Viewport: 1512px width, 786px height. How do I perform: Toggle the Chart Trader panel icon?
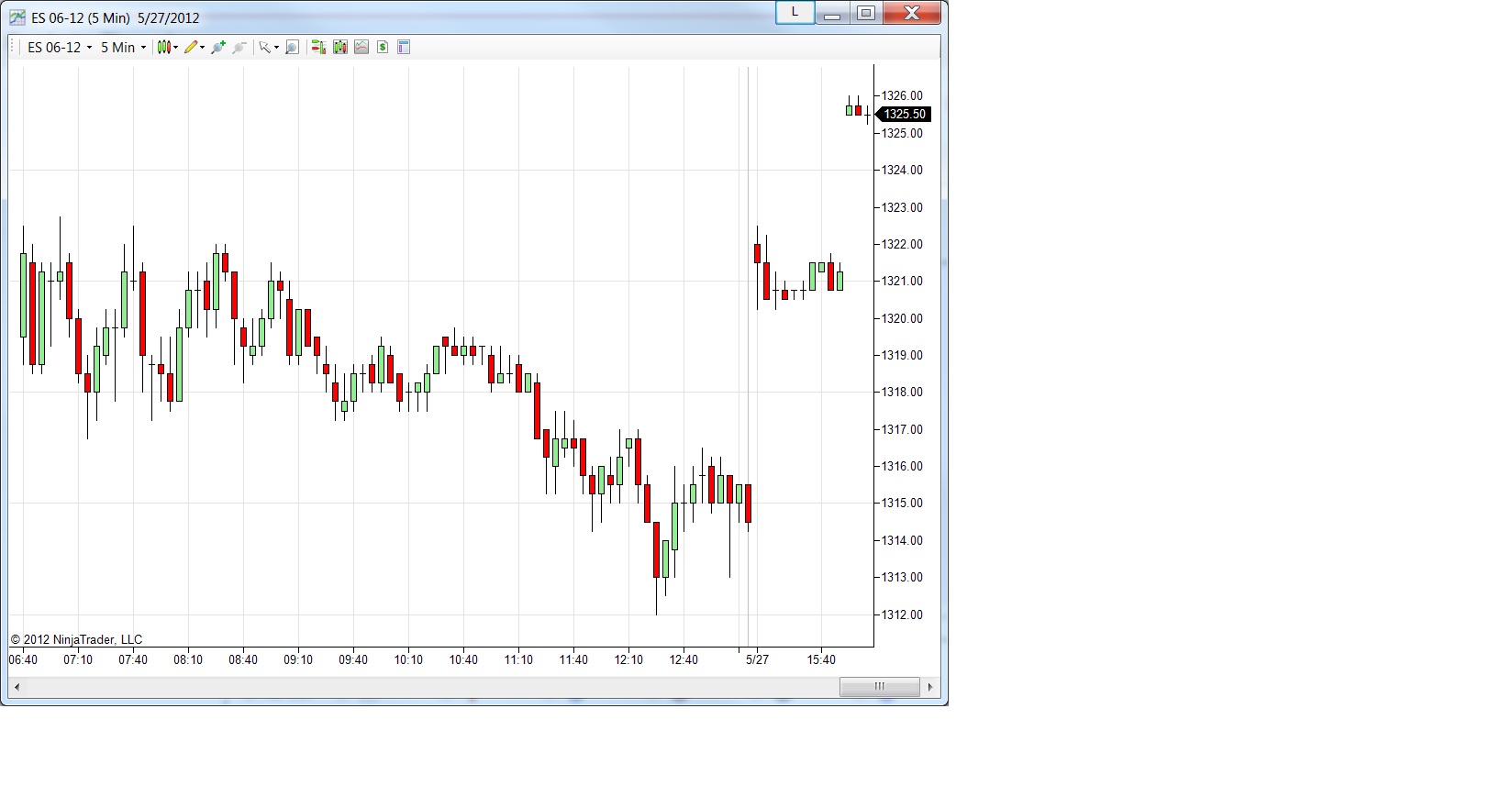(x=318, y=48)
